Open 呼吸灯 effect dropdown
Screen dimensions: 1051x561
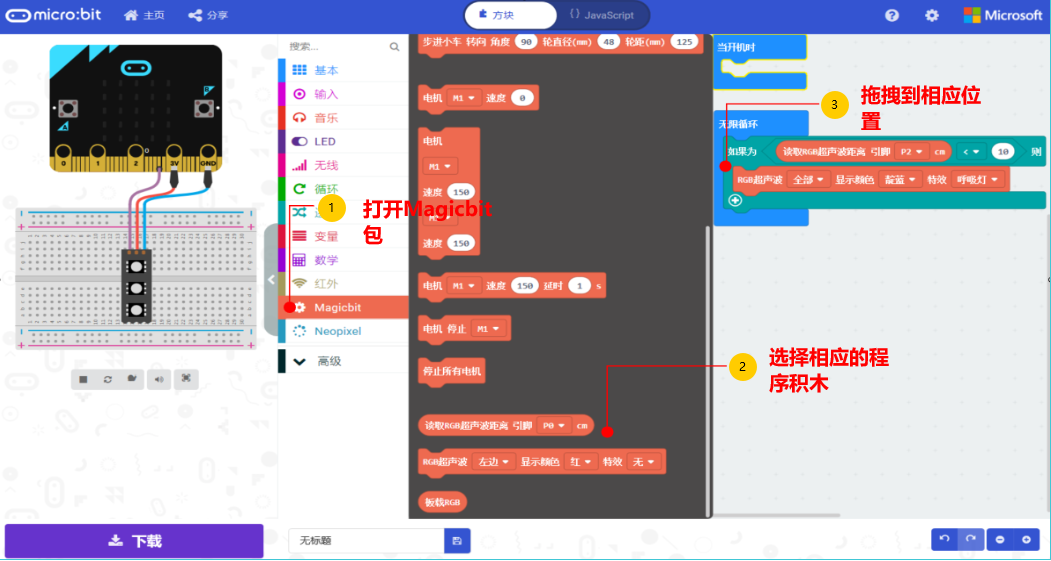click(x=979, y=180)
